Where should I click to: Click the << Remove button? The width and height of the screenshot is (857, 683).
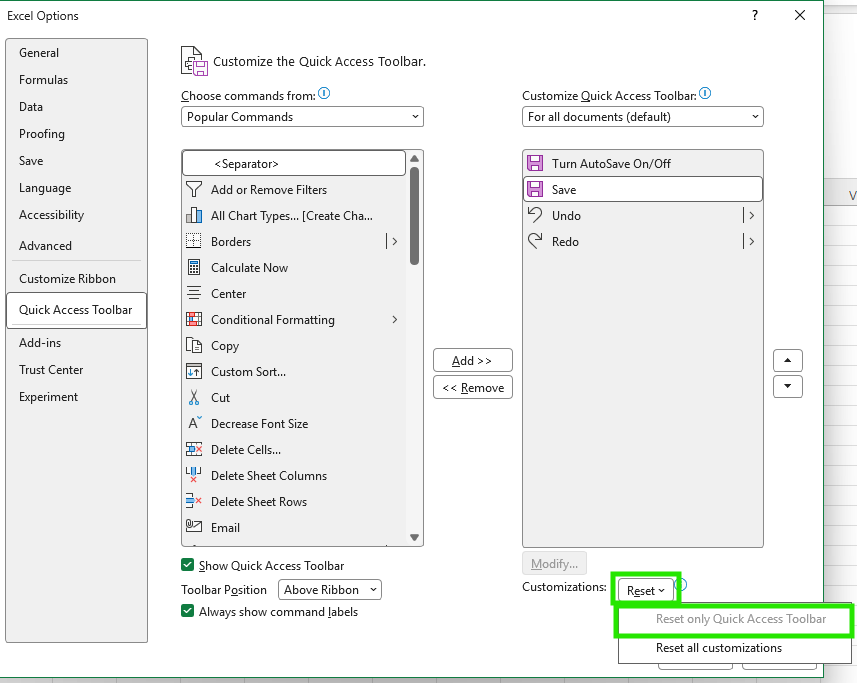pos(473,387)
